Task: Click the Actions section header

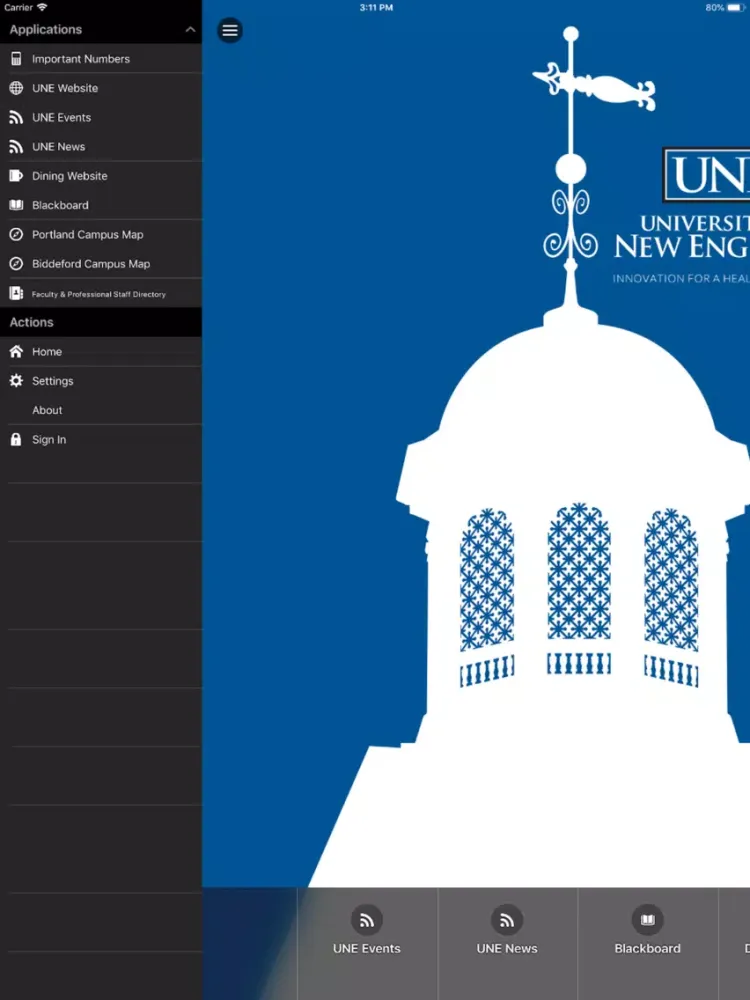Action: tap(101, 322)
